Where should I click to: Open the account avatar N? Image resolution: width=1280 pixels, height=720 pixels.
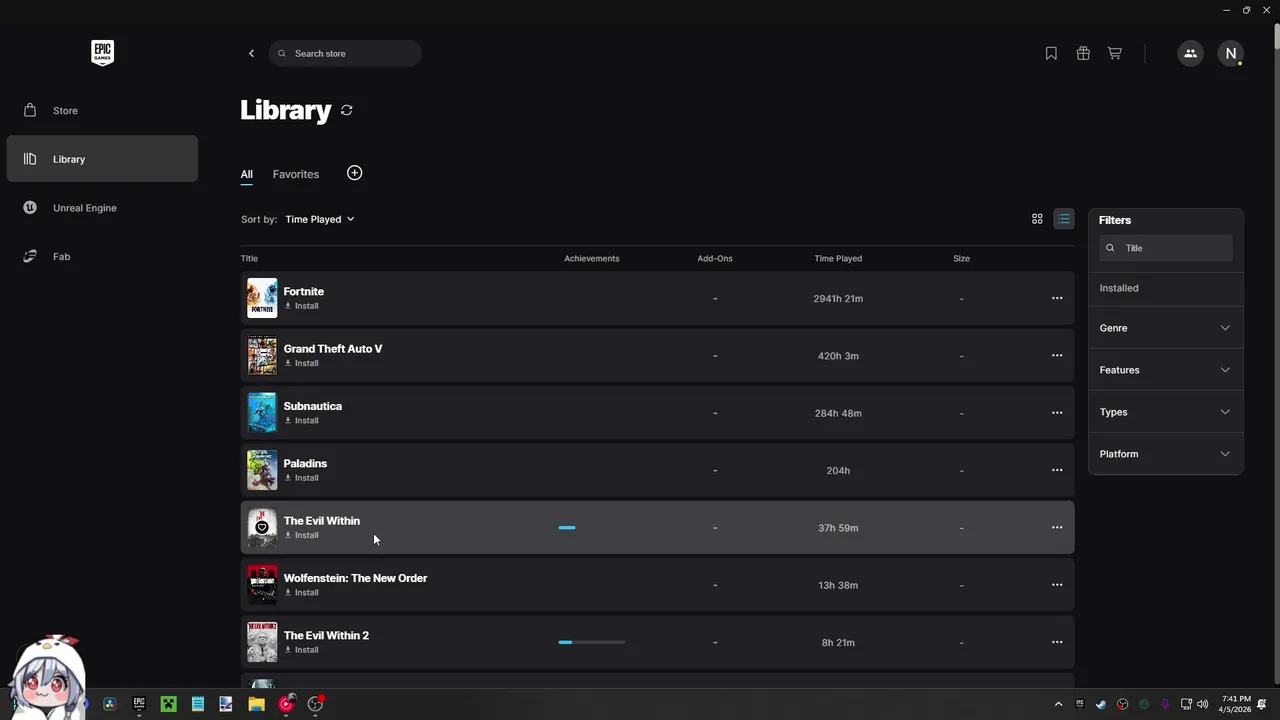1231,53
